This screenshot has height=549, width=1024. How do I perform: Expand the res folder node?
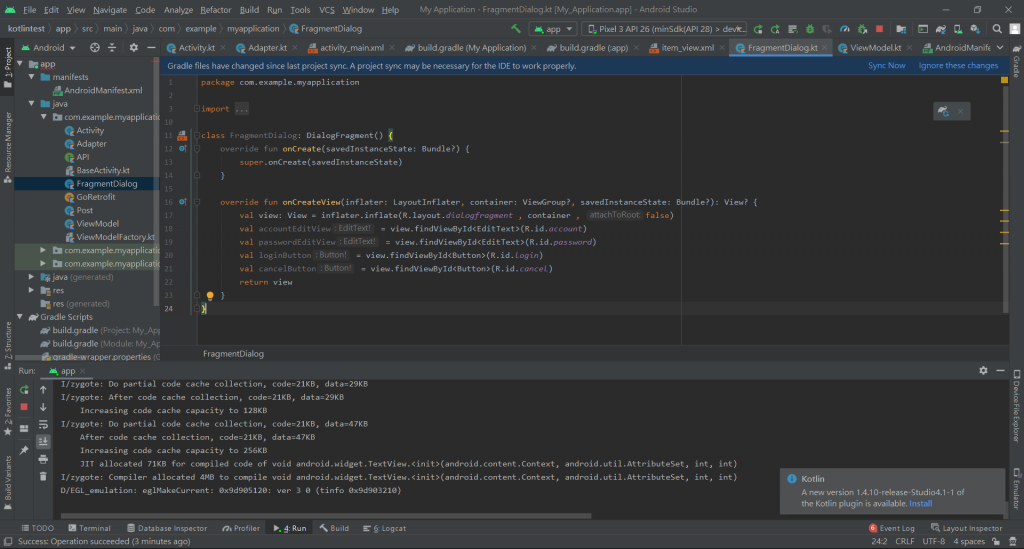pos(32,290)
